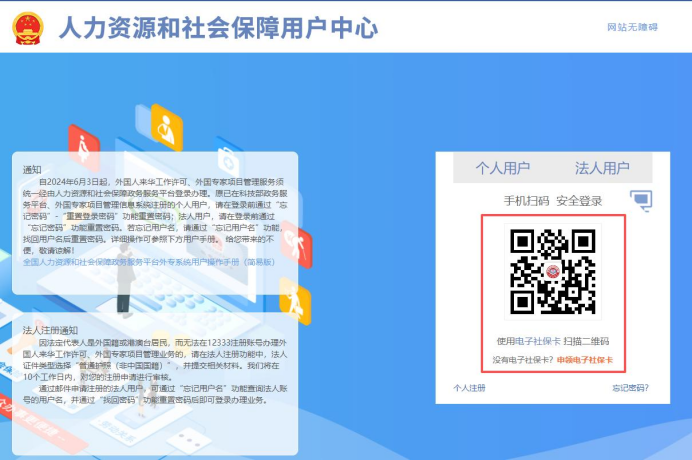Click the national emblem logo
This screenshot has width=692, height=460.
coord(27,28)
